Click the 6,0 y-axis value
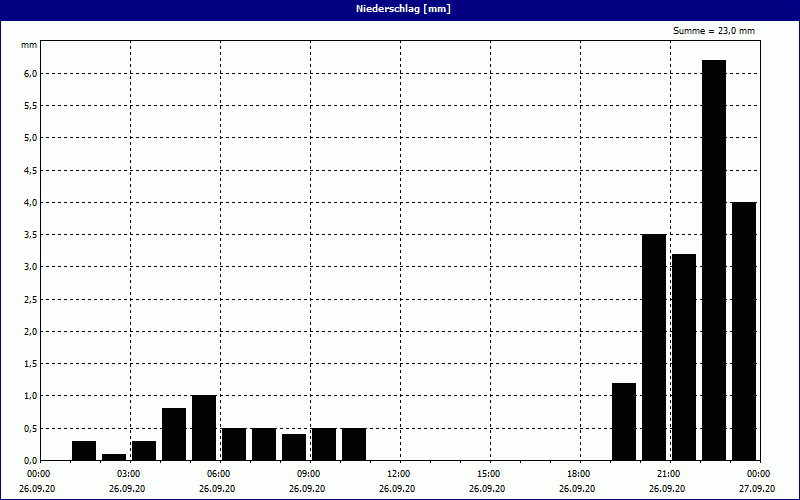Viewport: 800px width, 500px height. [x=31, y=74]
